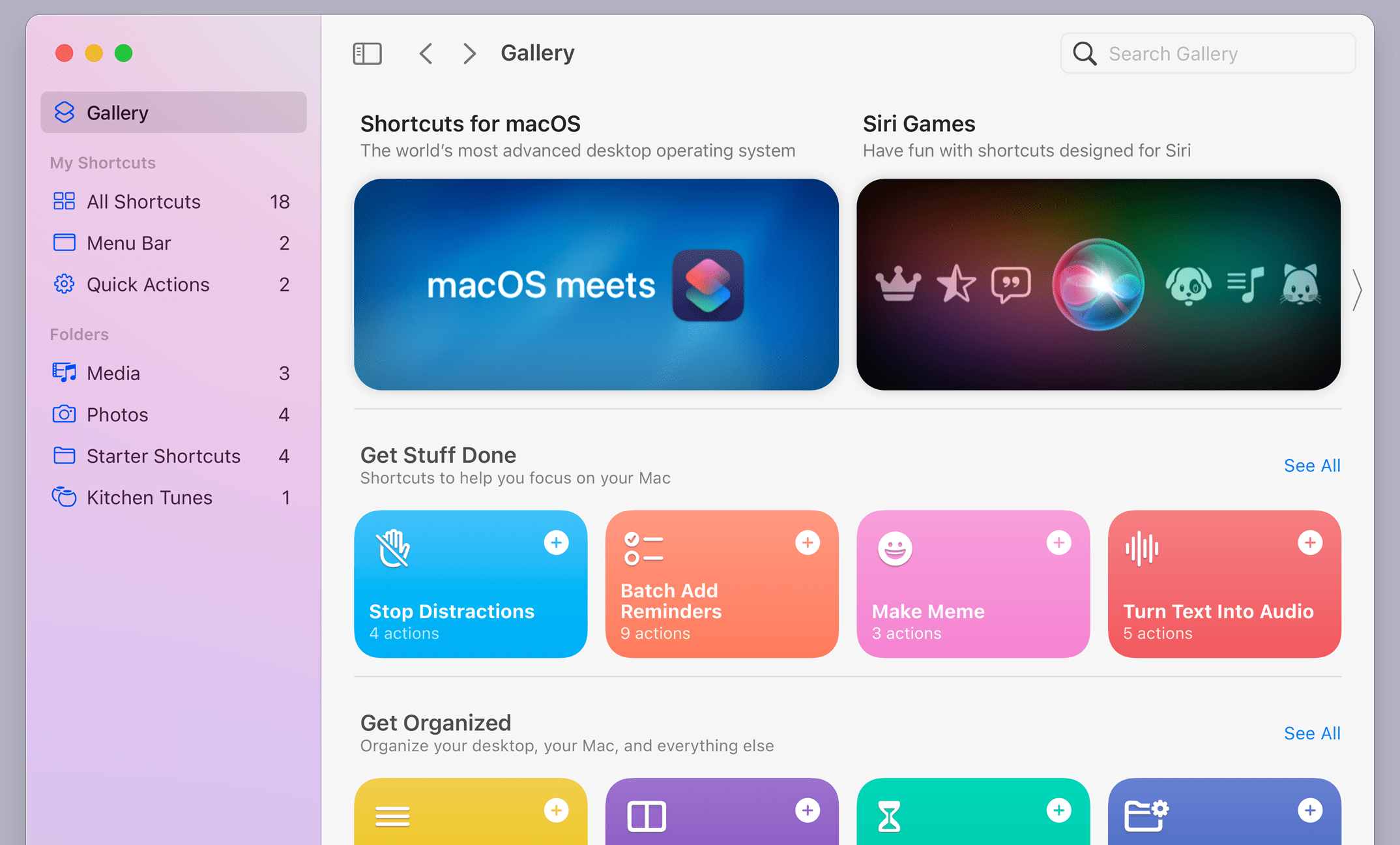Click the Media folder icon
Viewport: 1400px width, 845px height.
[65, 372]
